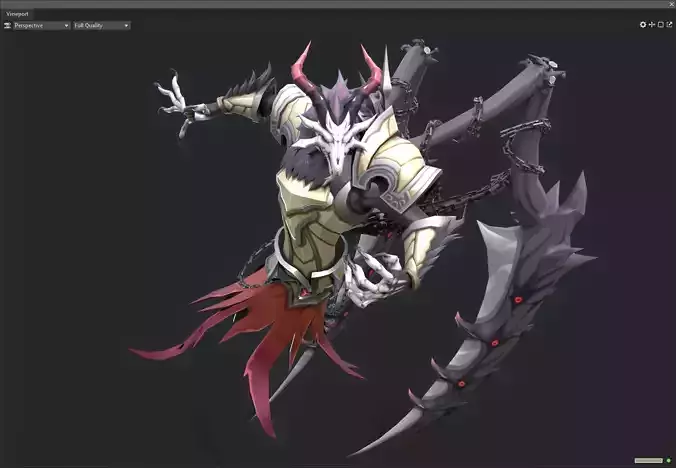The width and height of the screenshot is (676, 468).
Task: Click the green render status indicator
Action: (x=669, y=461)
